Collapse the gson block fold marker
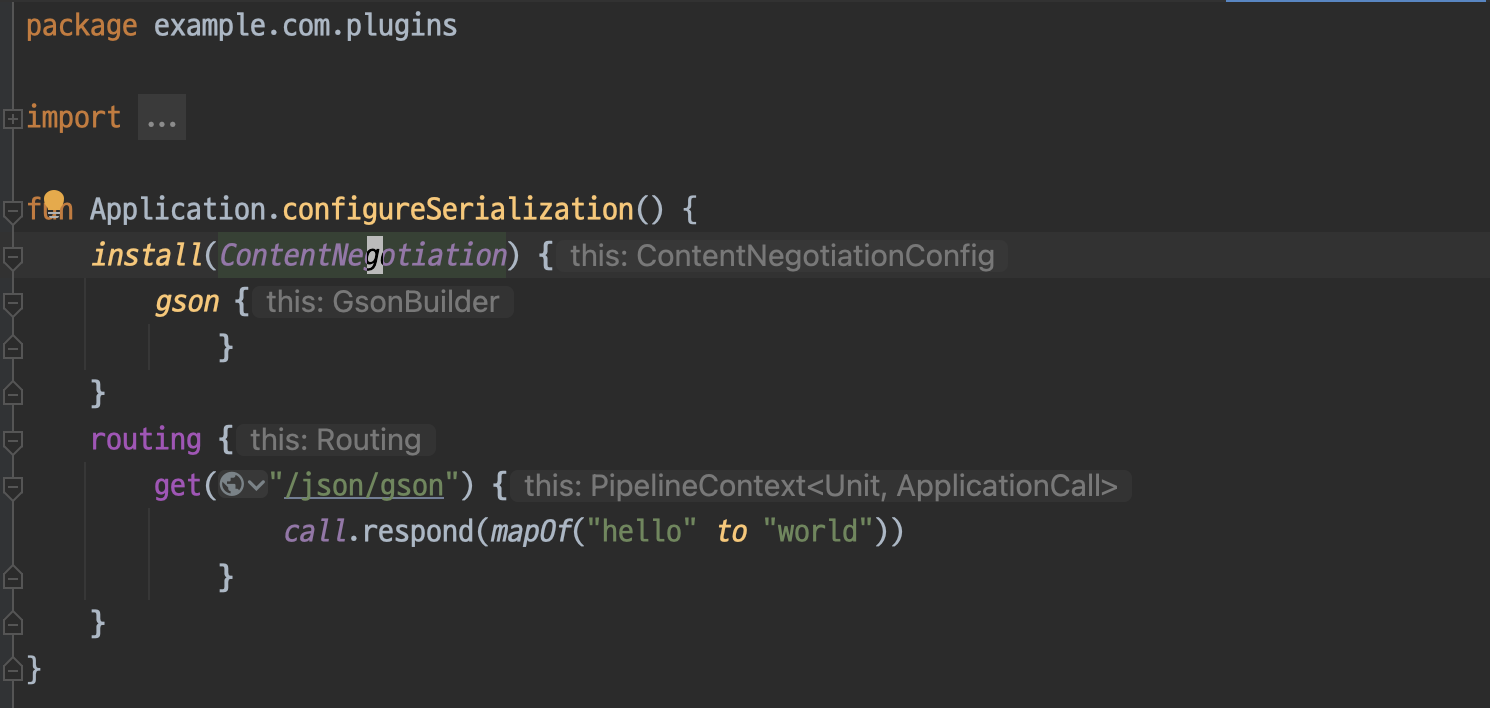 tap(12, 303)
